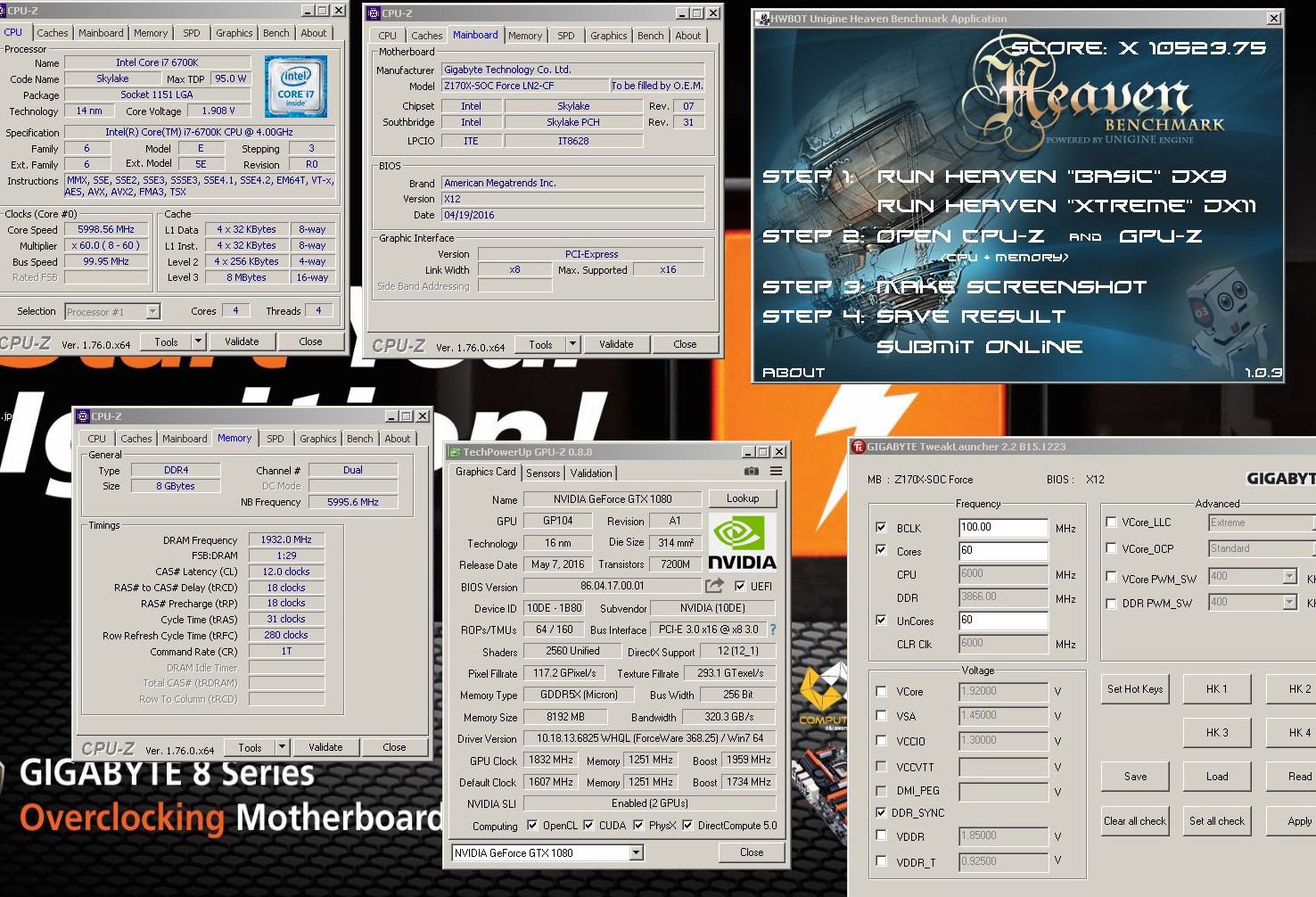Click the Load button in TweakLauncher
This screenshot has width=1316, height=897.
[x=1217, y=777]
